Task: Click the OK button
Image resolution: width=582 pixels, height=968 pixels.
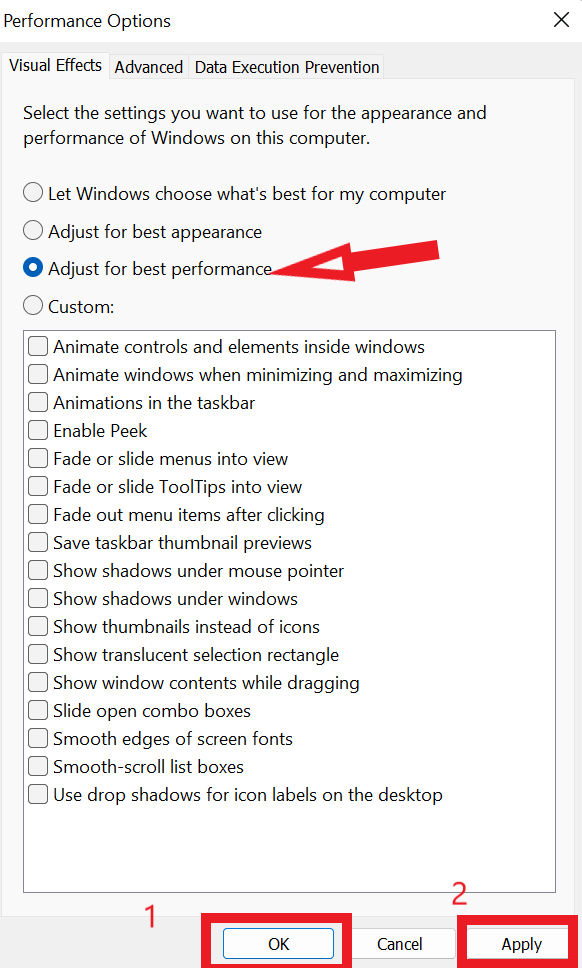Action: pos(278,943)
